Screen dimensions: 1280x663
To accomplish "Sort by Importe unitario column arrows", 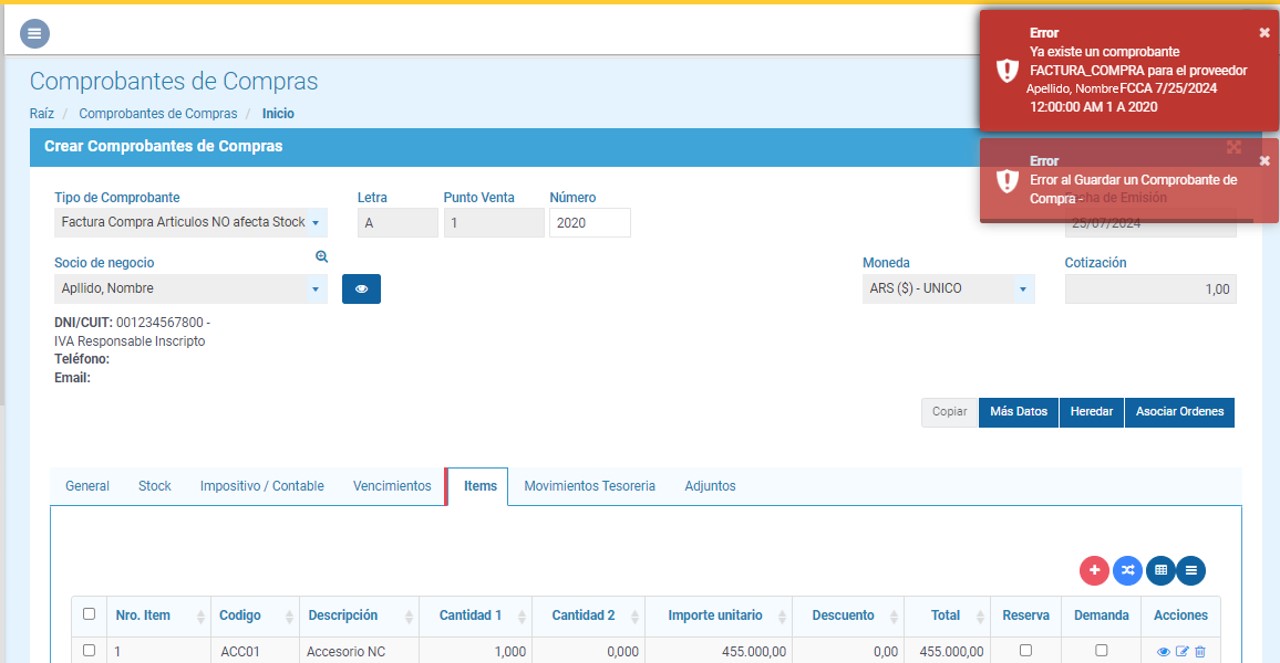I will point(781,616).
